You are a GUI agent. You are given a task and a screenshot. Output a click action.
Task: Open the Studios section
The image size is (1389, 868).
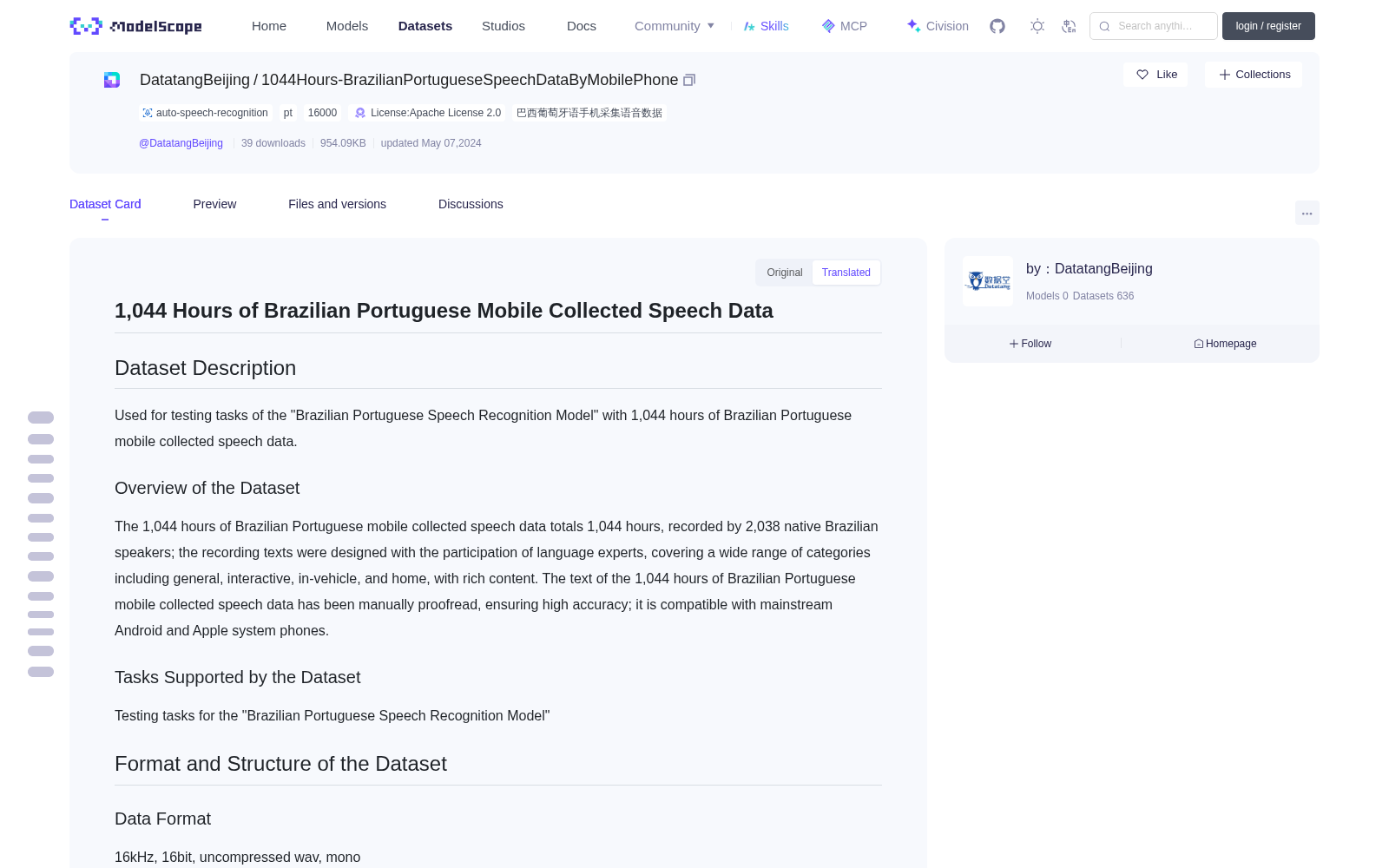point(504,26)
